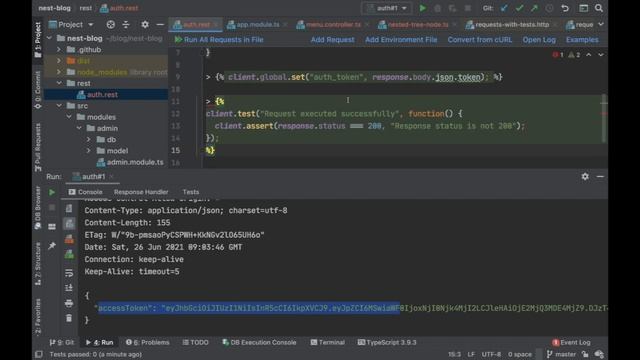Click the LF line separator status item
The width and height of the screenshot is (640, 360).
pyautogui.click(x=471, y=354)
